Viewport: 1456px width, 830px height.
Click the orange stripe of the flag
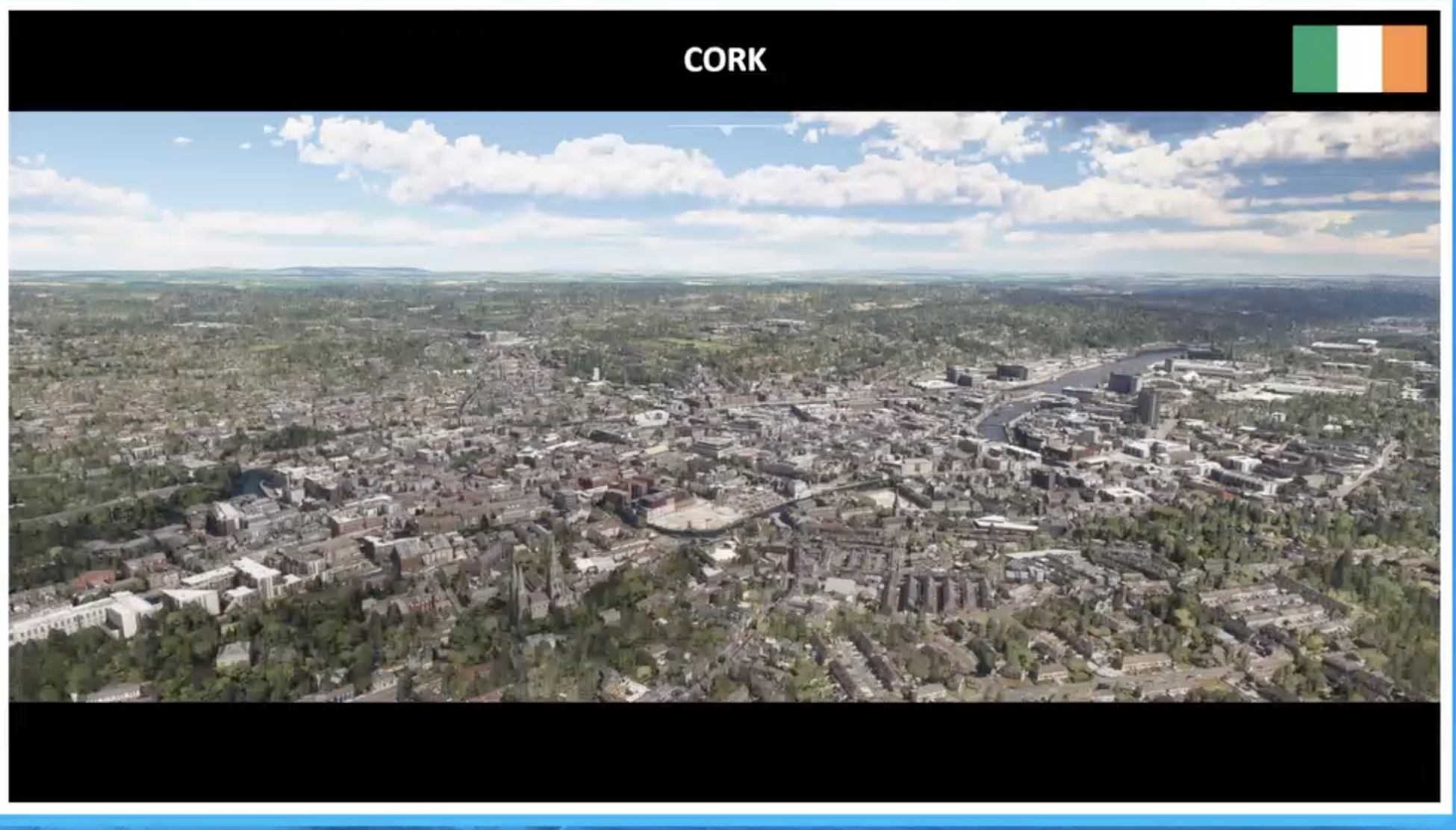pos(1404,59)
